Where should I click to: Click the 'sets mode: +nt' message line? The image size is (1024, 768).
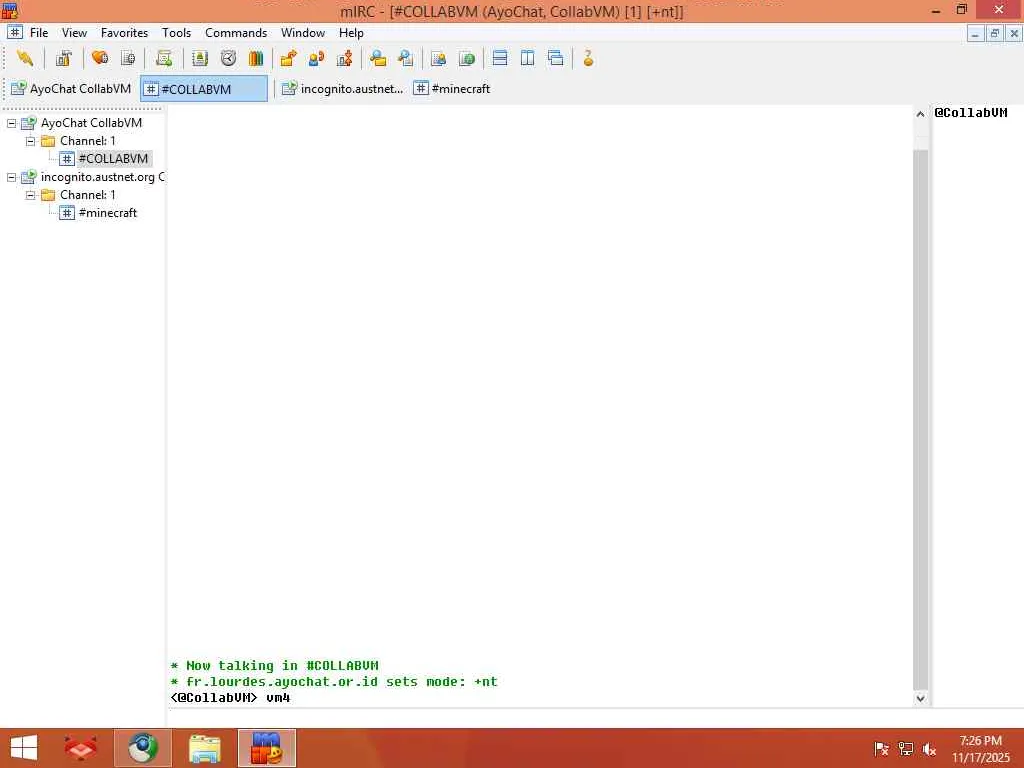pos(334,682)
